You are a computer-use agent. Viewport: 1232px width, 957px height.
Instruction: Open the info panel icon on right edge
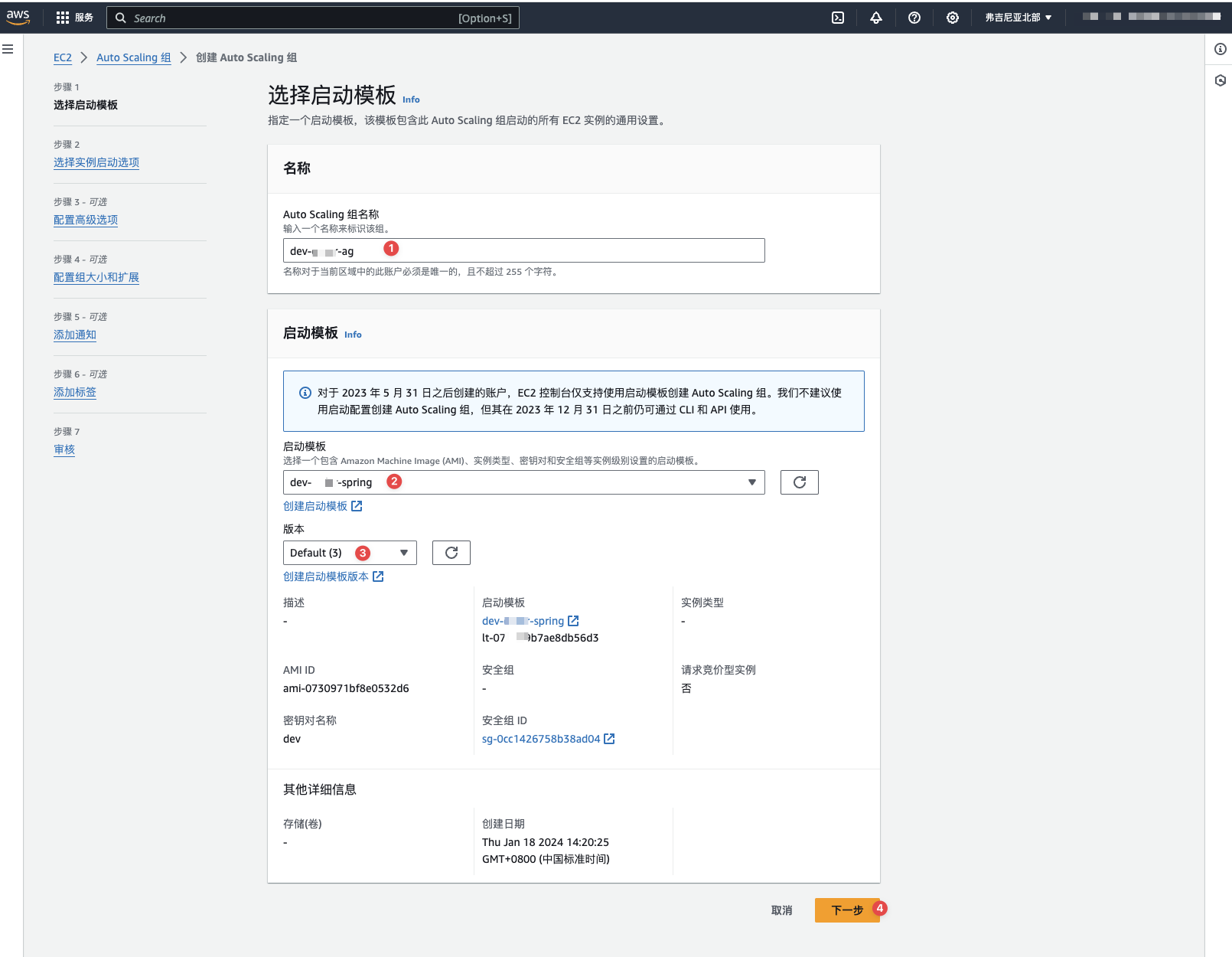(1221, 49)
